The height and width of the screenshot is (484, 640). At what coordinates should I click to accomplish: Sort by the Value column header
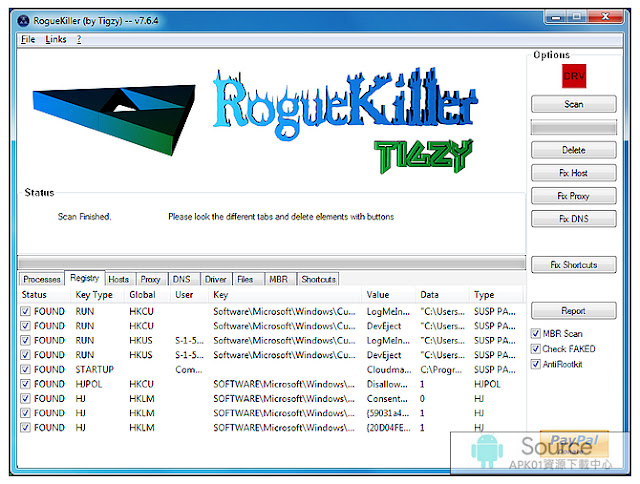pyautogui.click(x=389, y=295)
